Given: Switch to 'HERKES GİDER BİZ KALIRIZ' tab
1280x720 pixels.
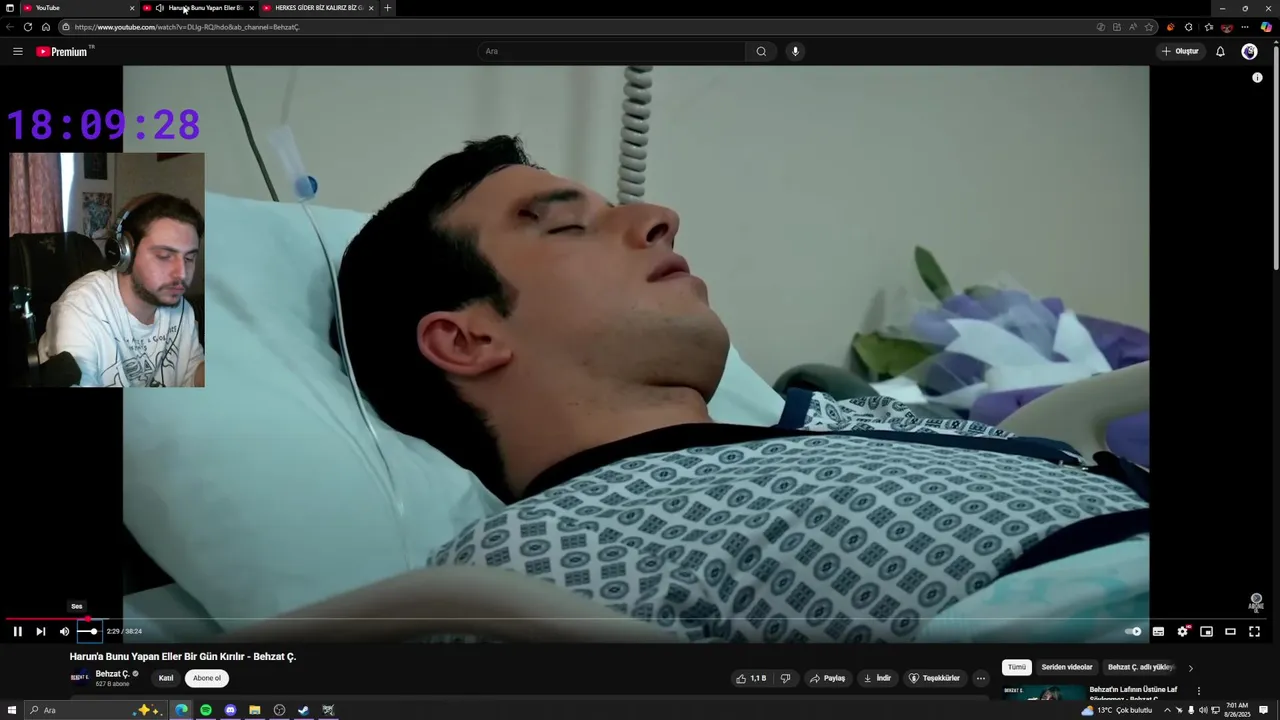Looking at the screenshot, I should (318, 8).
